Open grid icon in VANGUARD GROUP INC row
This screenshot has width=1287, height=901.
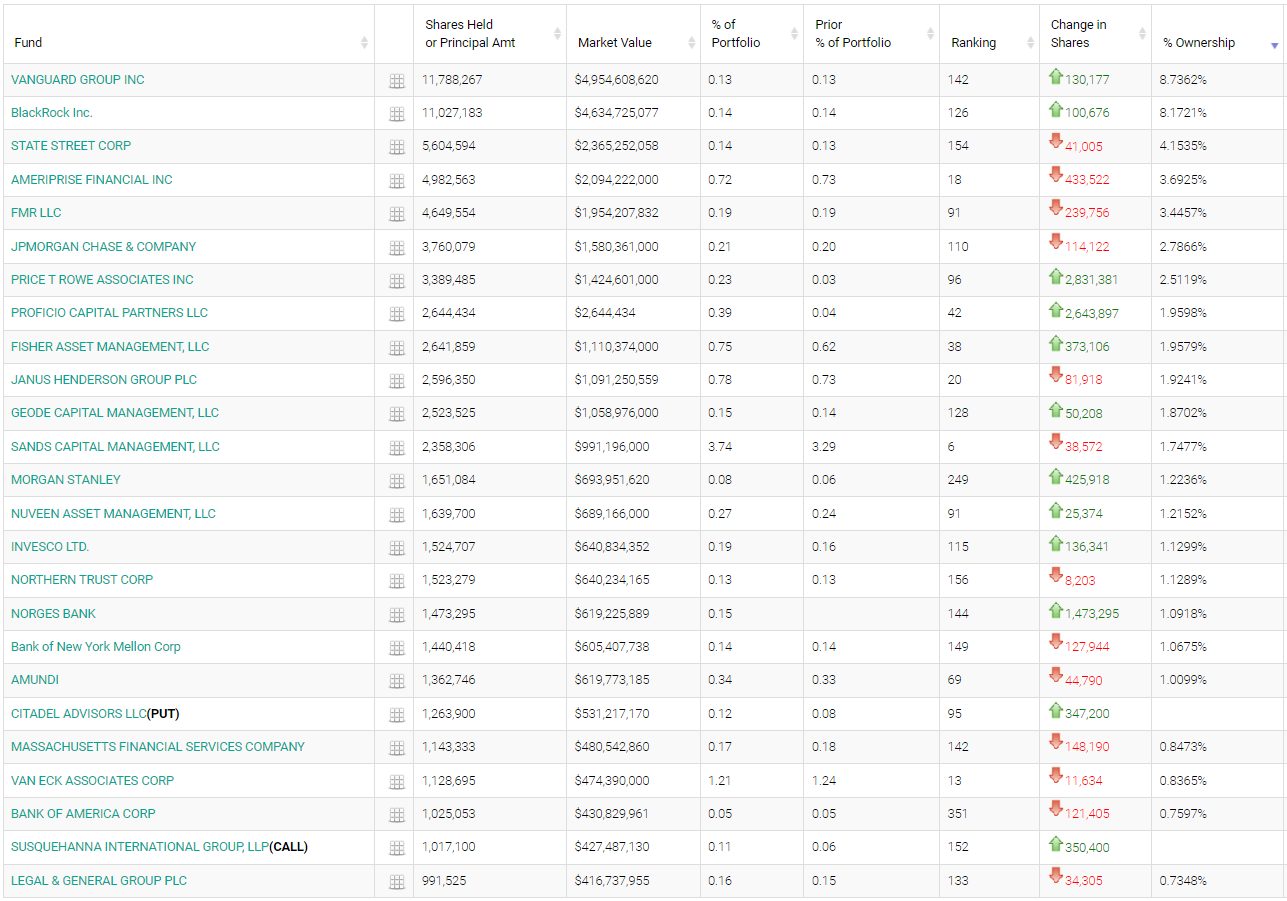(x=396, y=81)
